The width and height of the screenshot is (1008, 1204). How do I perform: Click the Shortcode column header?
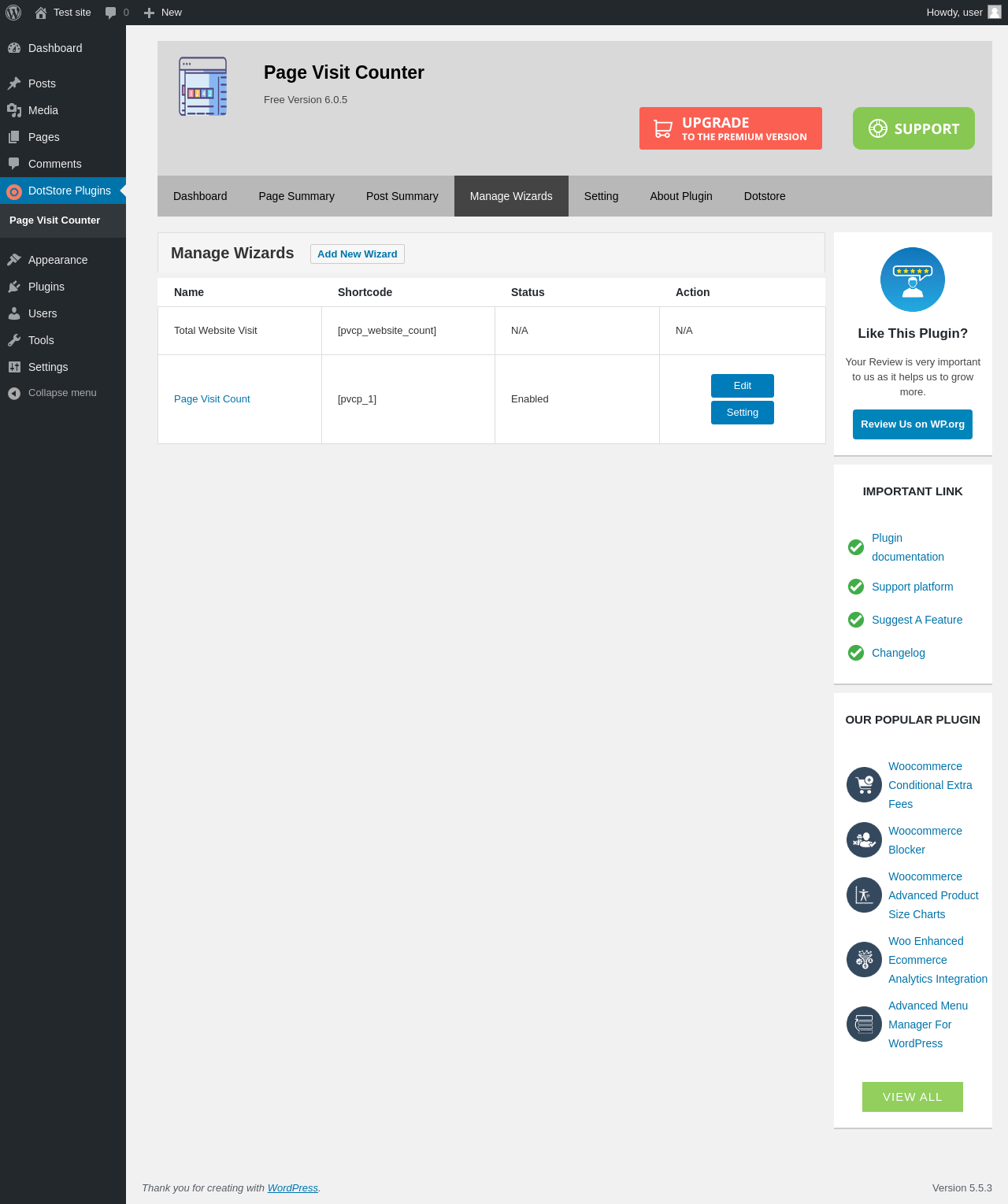point(365,292)
